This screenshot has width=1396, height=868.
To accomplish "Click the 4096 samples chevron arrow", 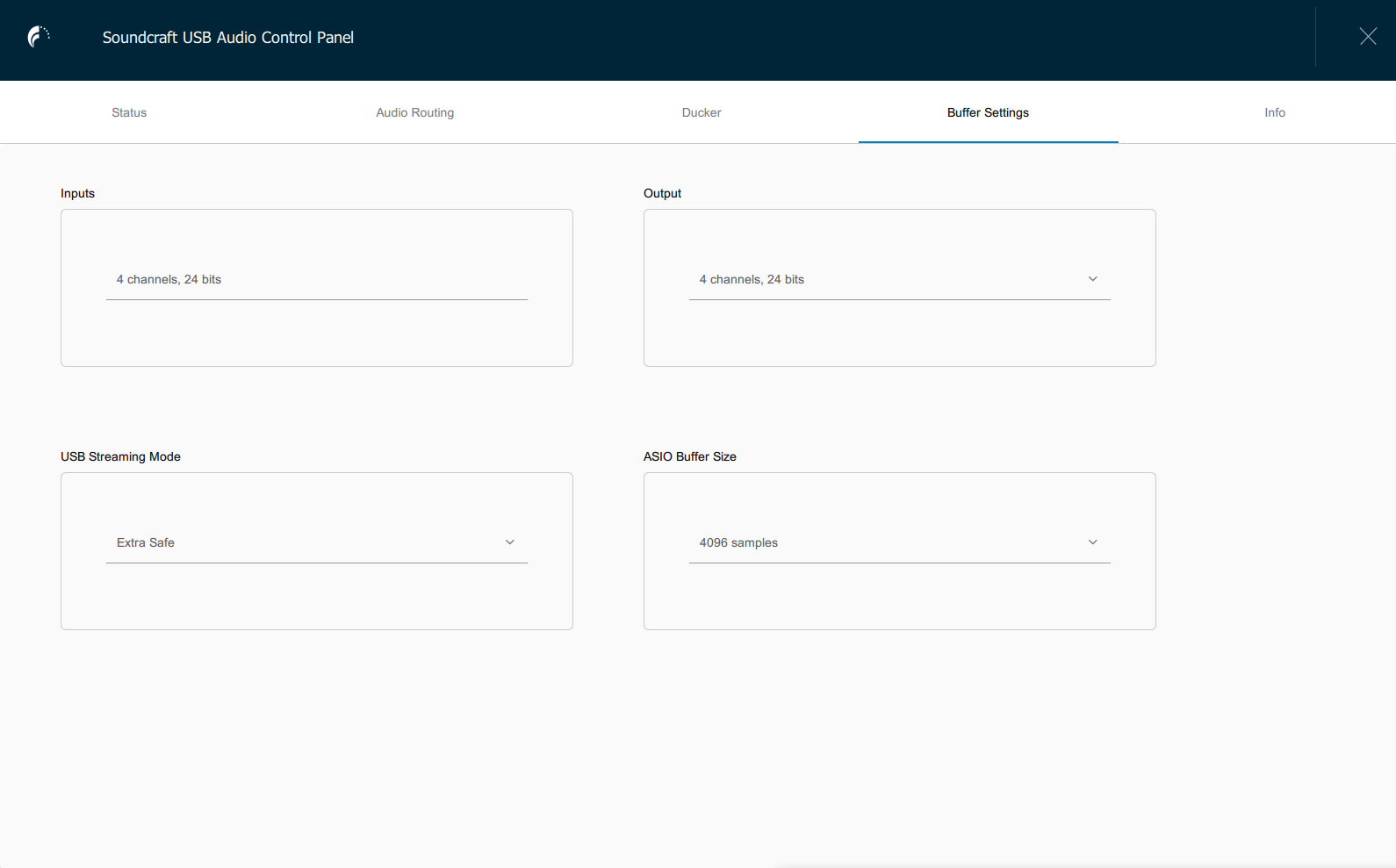I will (x=1093, y=542).
